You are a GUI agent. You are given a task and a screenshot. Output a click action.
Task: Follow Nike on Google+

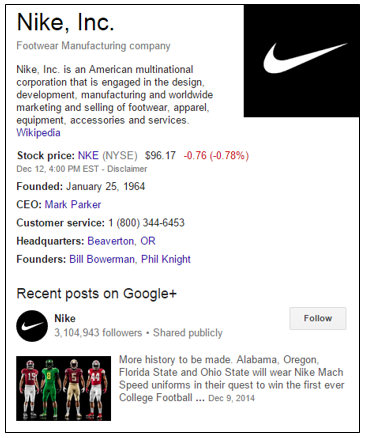(318, 318)
